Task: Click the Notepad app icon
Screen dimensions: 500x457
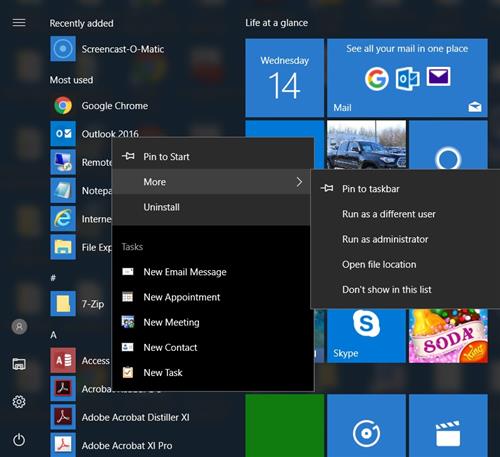Action: (x=63, y=191)
